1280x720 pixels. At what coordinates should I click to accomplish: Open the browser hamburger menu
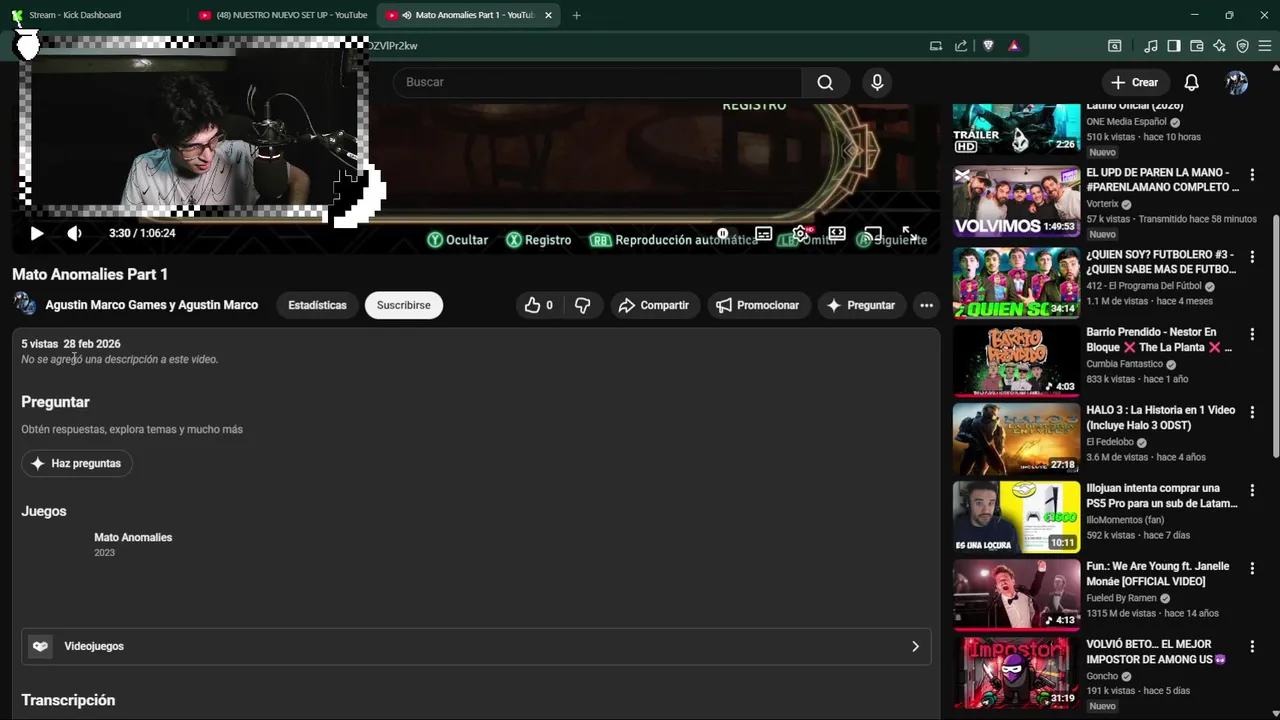(1266, 46)
